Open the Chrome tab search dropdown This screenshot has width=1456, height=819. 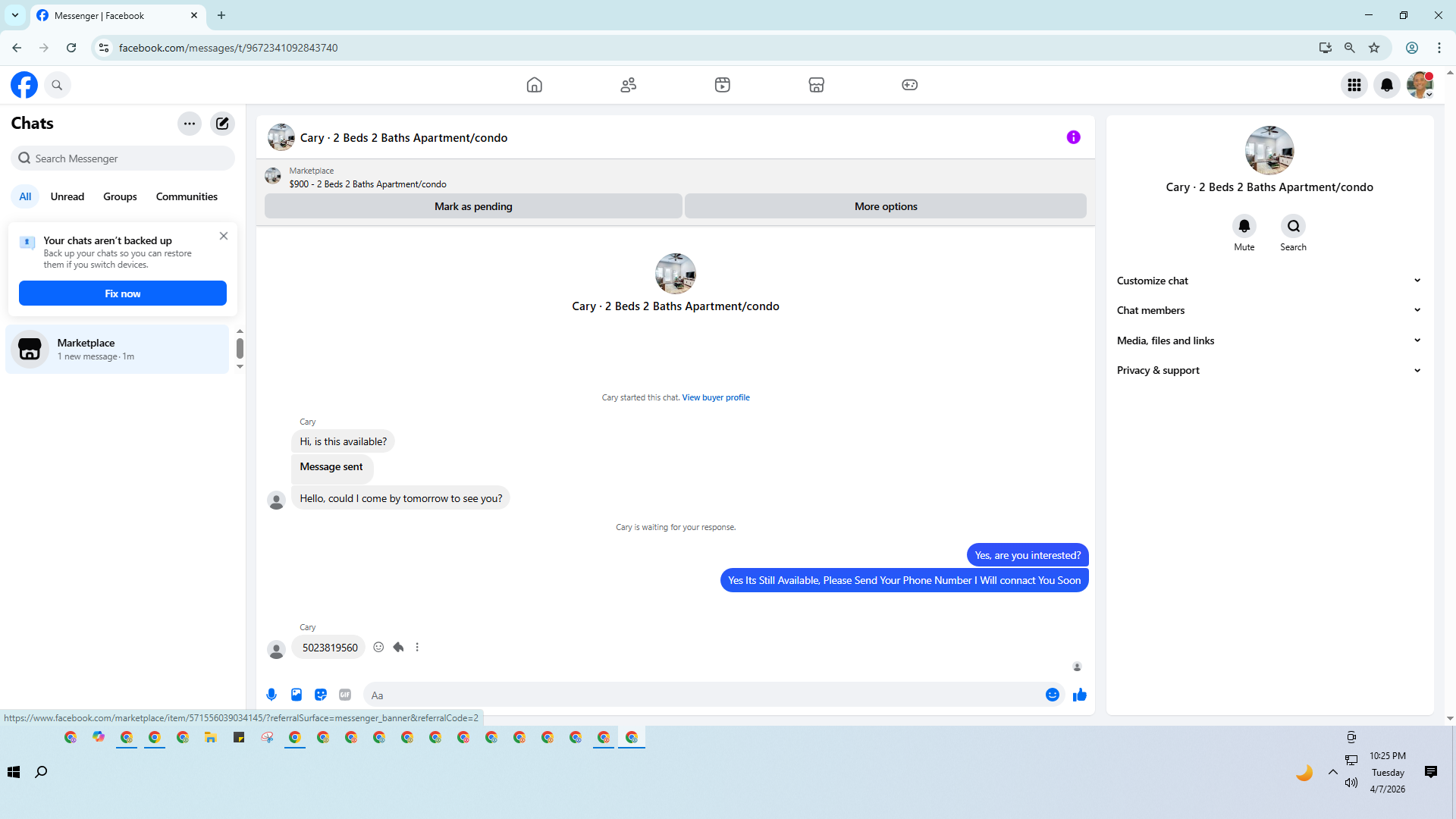click(15, 15)
